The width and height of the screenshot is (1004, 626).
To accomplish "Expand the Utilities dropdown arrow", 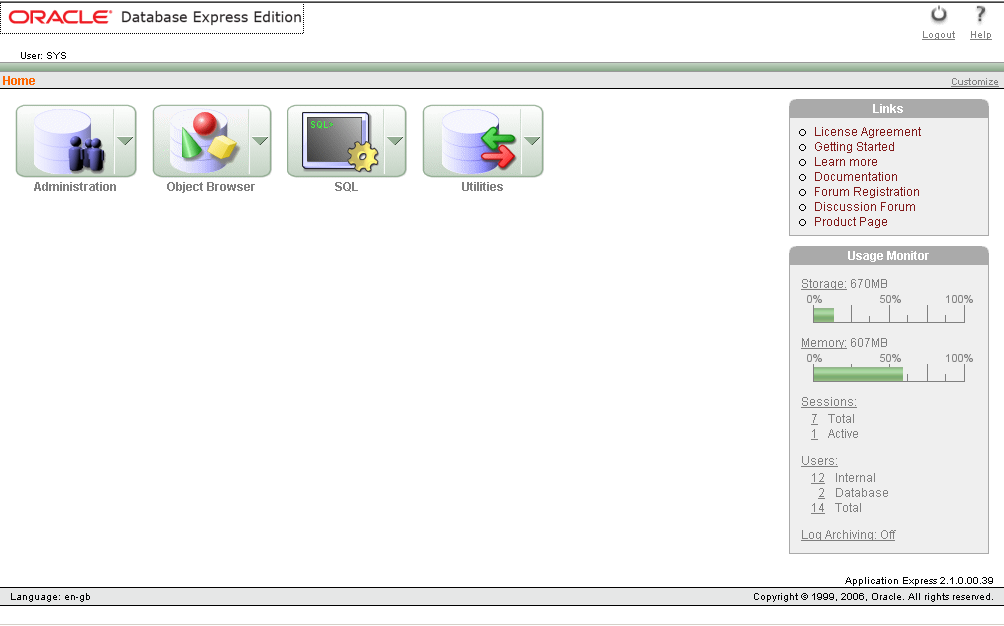I will [x=532, y=141].
